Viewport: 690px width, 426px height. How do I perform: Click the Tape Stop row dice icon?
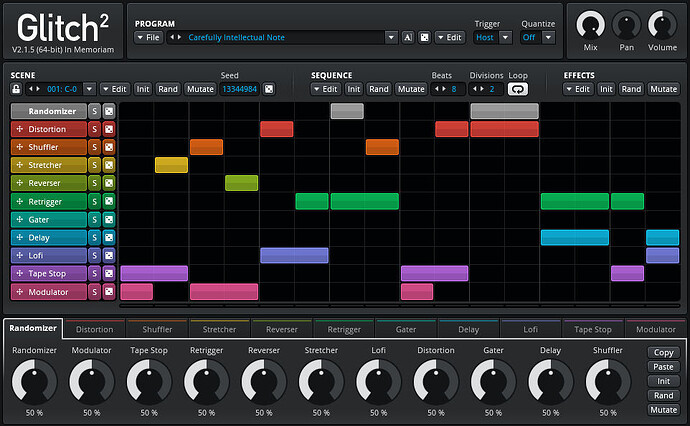(109, 274)
